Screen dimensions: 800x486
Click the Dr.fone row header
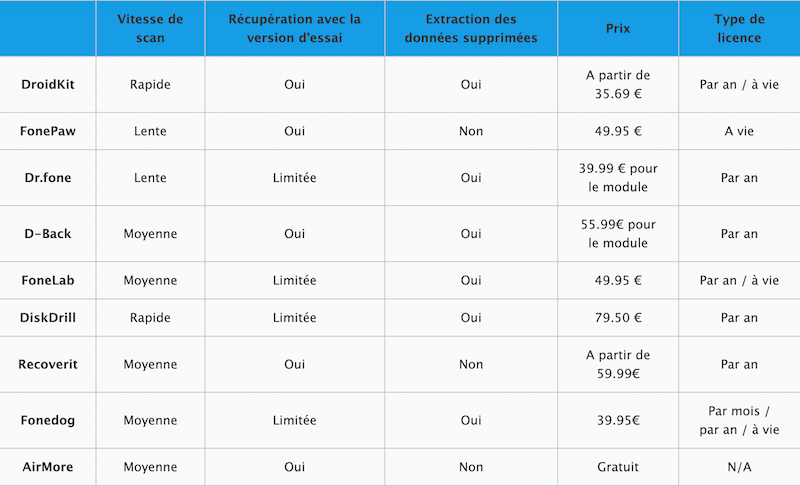pos(47,177)
